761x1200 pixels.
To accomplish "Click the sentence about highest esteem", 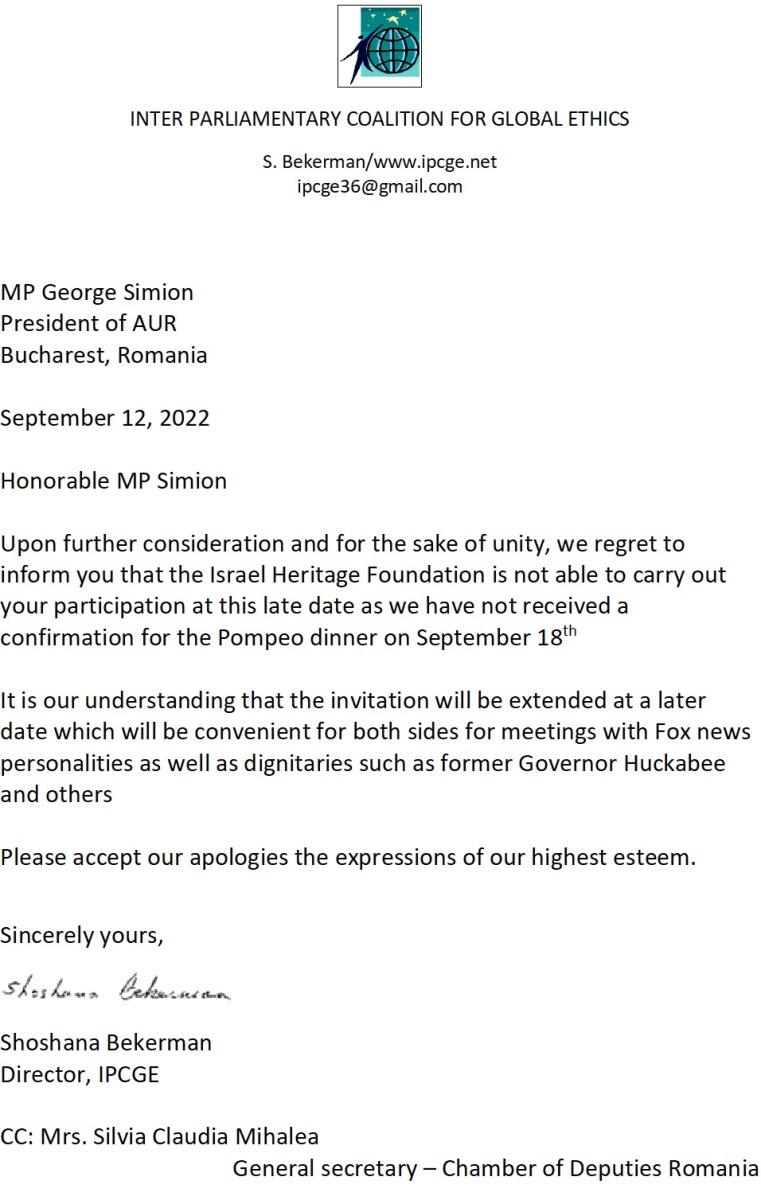I will [348, 859].
